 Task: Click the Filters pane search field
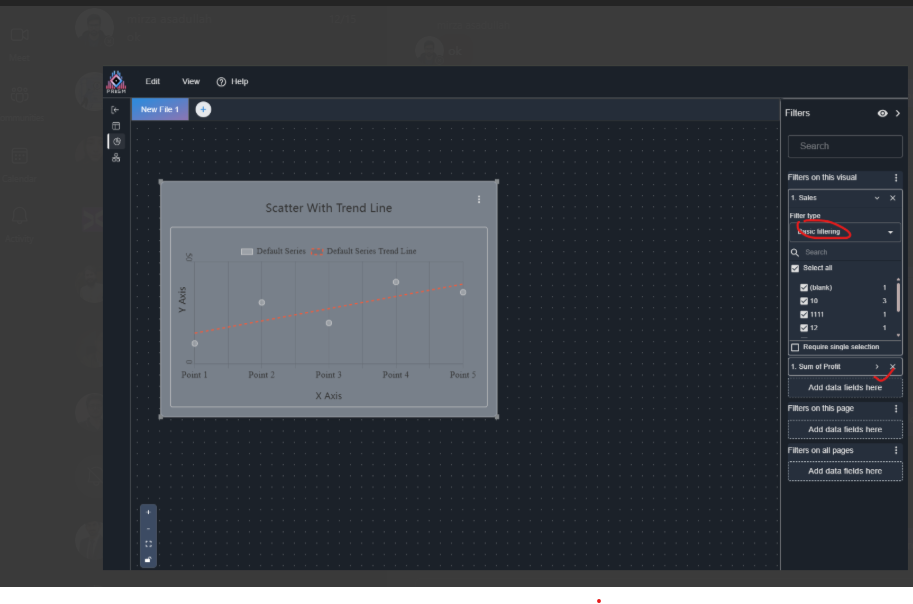point(845,146)
